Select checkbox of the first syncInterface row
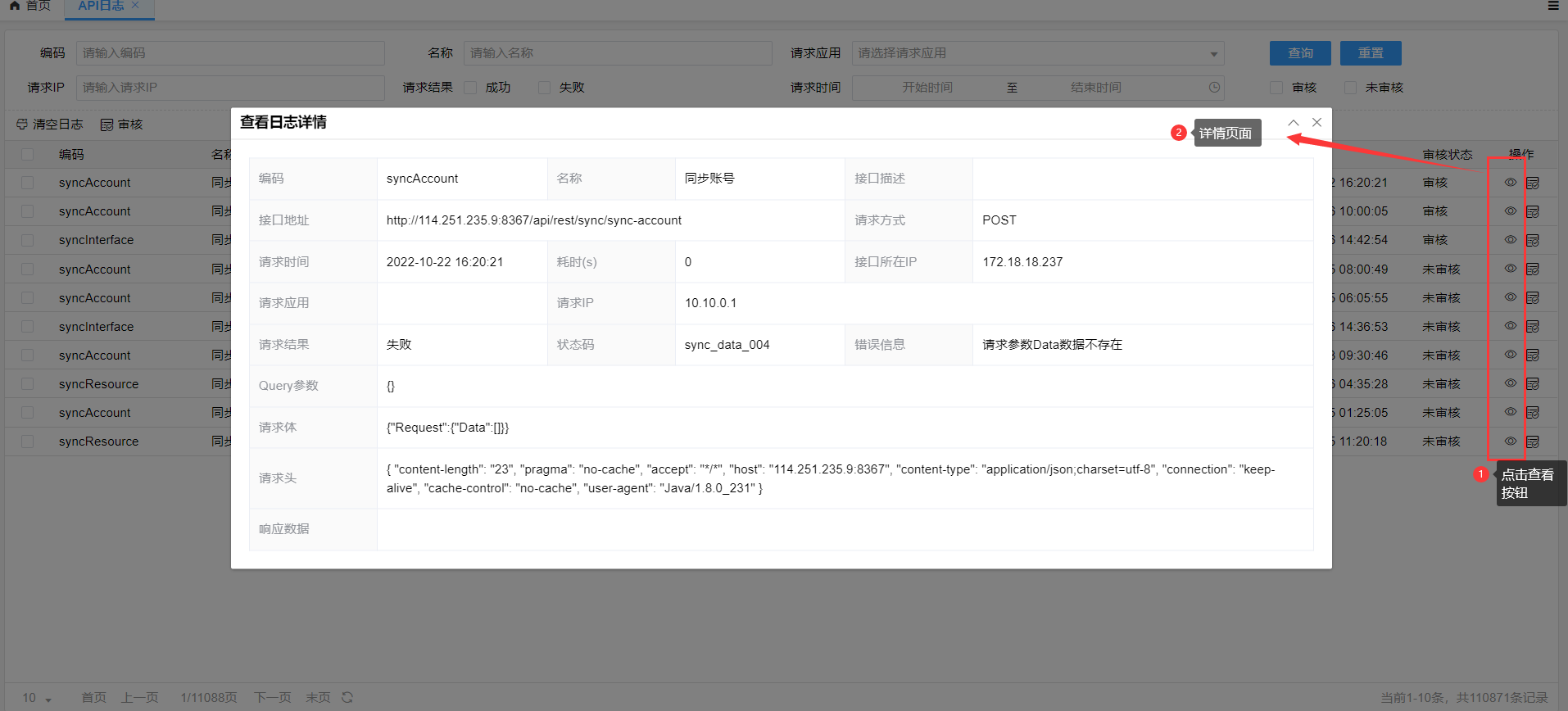This screenshot has height=711, width=1568. click(x=28, y=240)
